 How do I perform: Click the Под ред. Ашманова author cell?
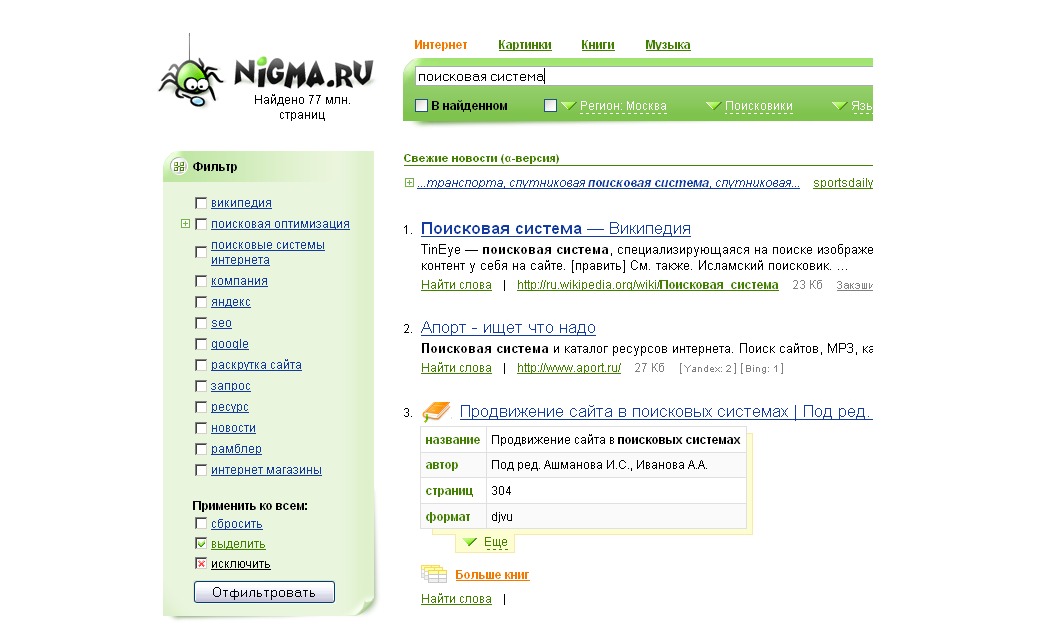click(x=616, y=465)
